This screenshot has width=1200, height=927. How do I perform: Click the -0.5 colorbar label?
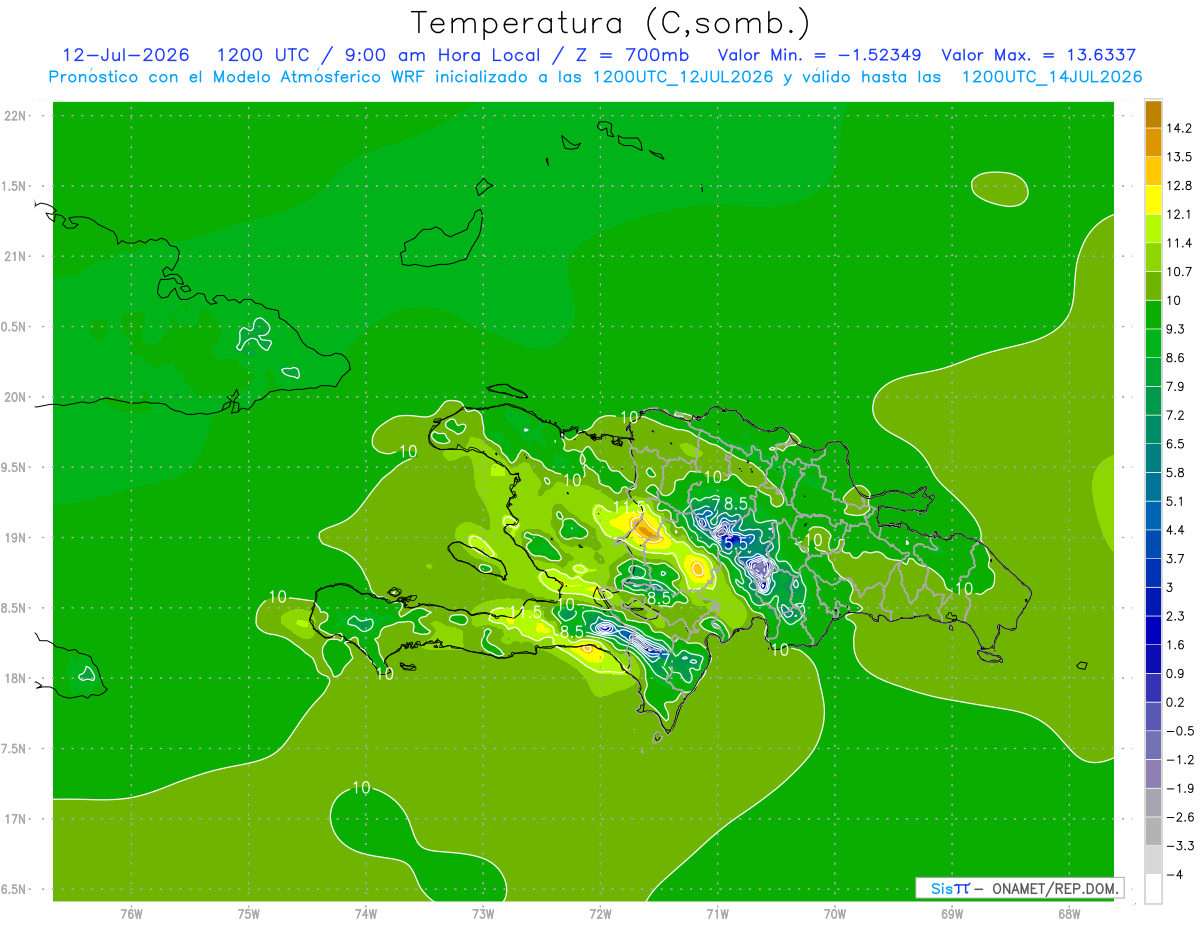click(x=1180, y=731)
